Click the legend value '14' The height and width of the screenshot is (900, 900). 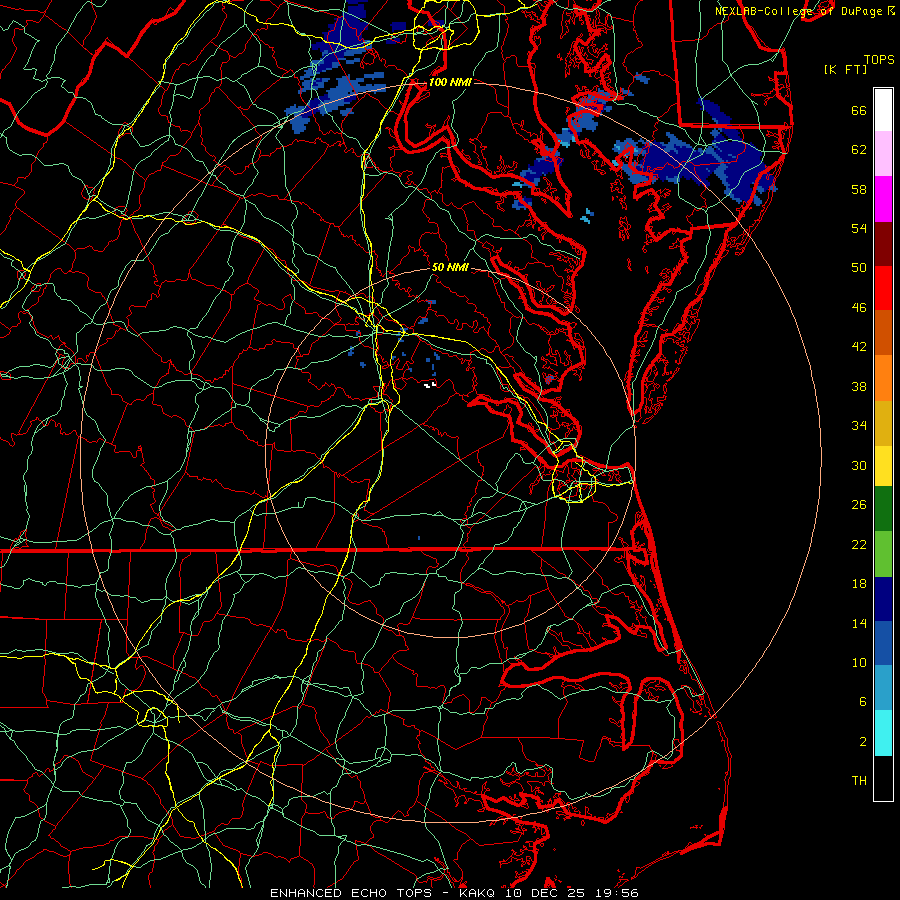(x=859, y=623)
